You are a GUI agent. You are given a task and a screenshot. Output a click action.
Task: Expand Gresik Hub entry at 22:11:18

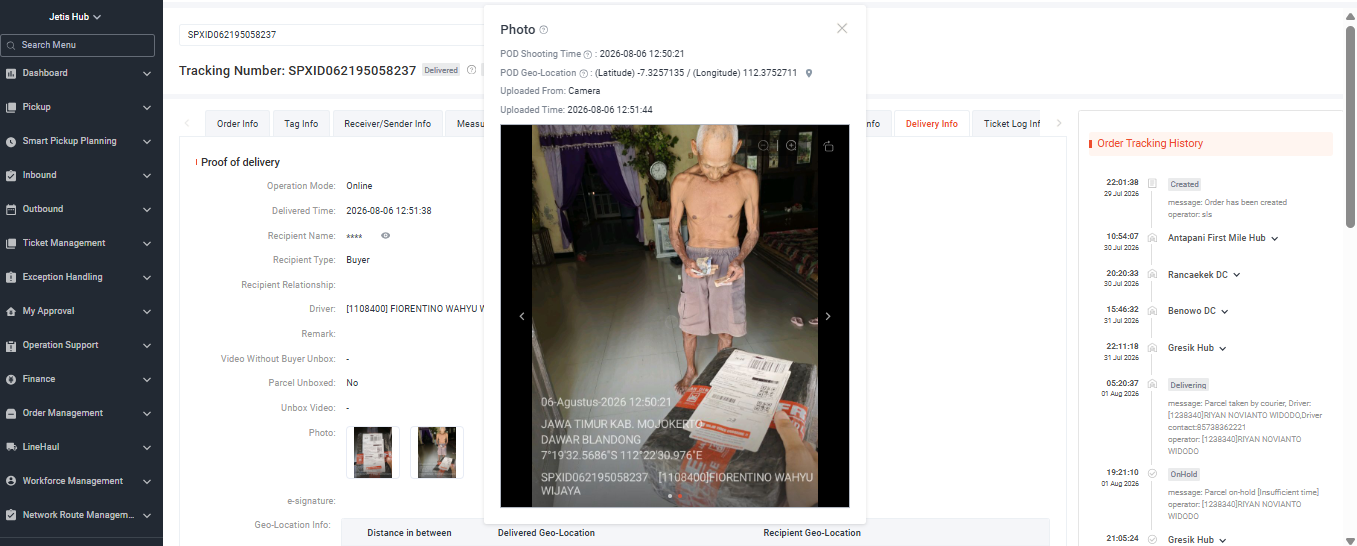[1223, 349]
